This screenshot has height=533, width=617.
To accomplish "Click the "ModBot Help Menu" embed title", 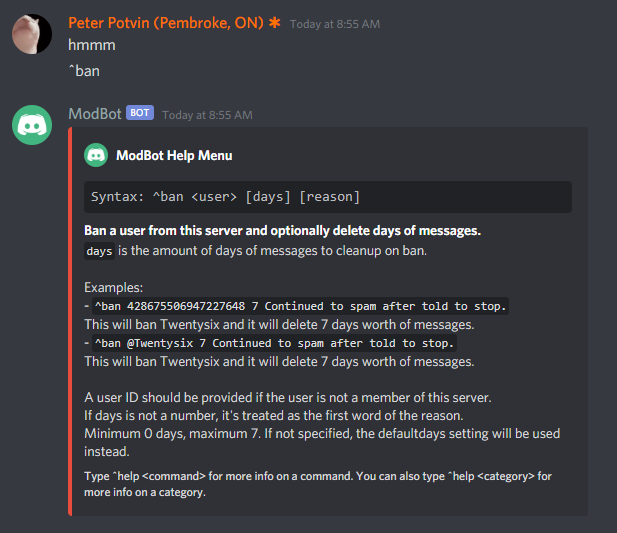I will point(174,155).
